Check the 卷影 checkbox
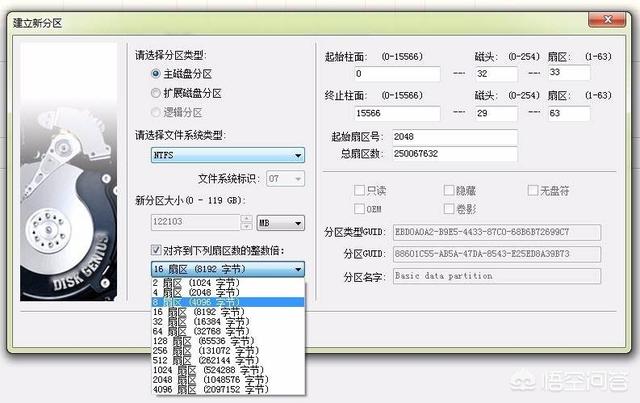 (449, 209)
